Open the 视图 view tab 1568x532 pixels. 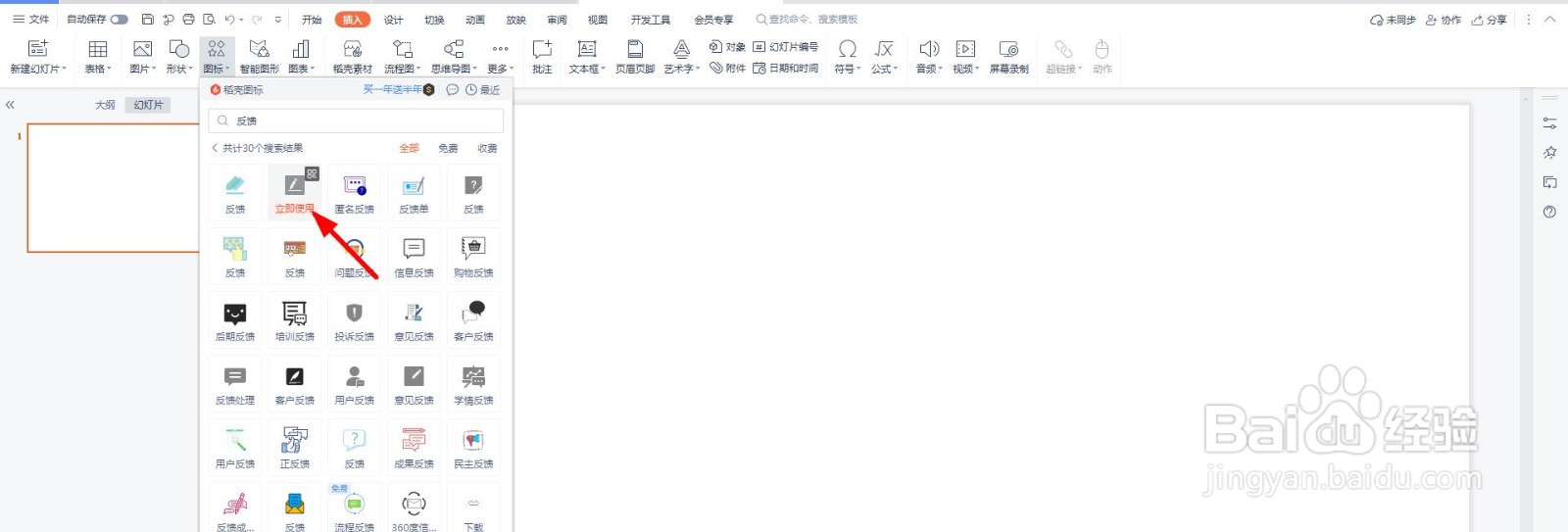(x=597, y=20)
